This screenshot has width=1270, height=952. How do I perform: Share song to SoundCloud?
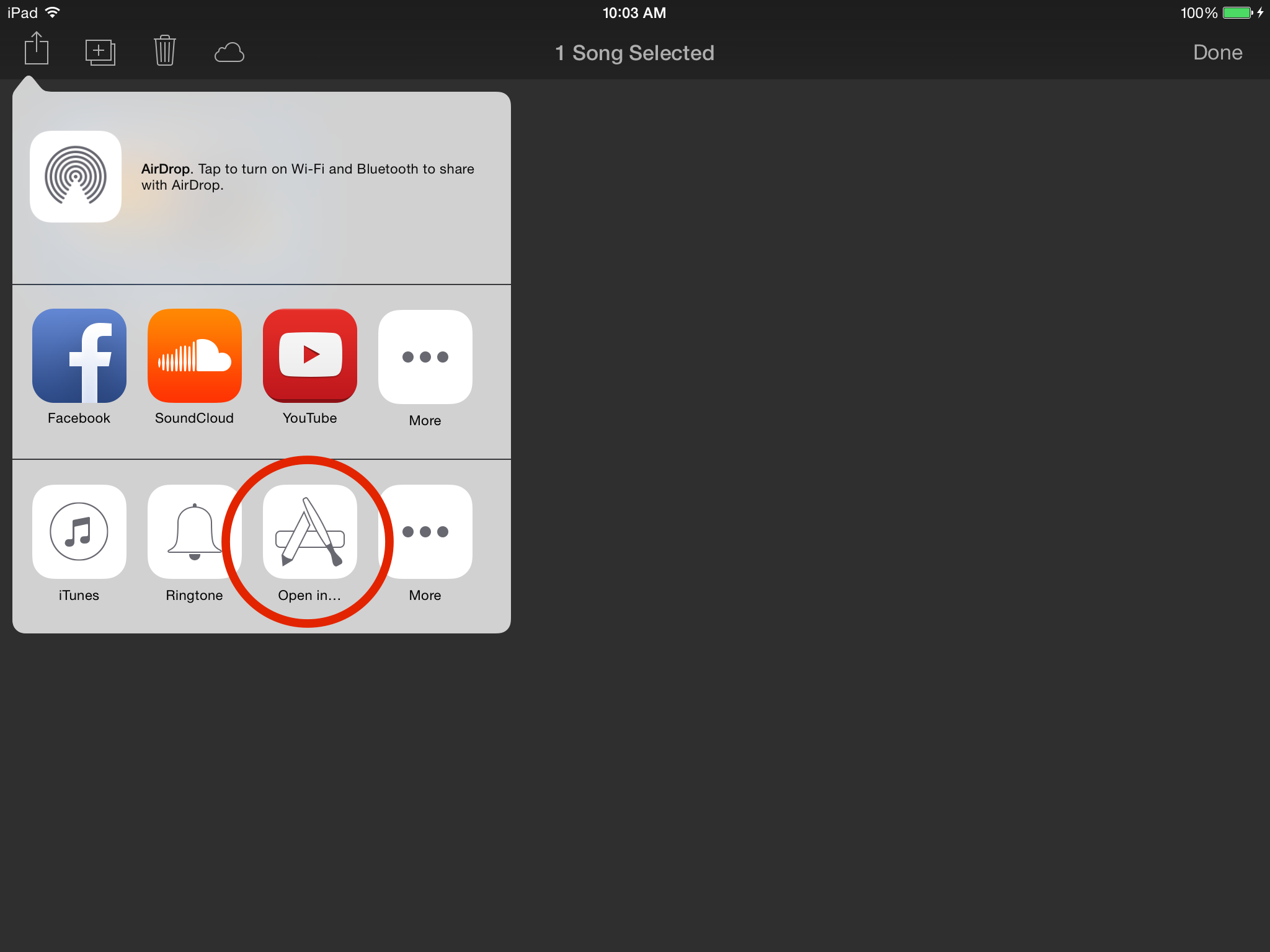point(195,356)
